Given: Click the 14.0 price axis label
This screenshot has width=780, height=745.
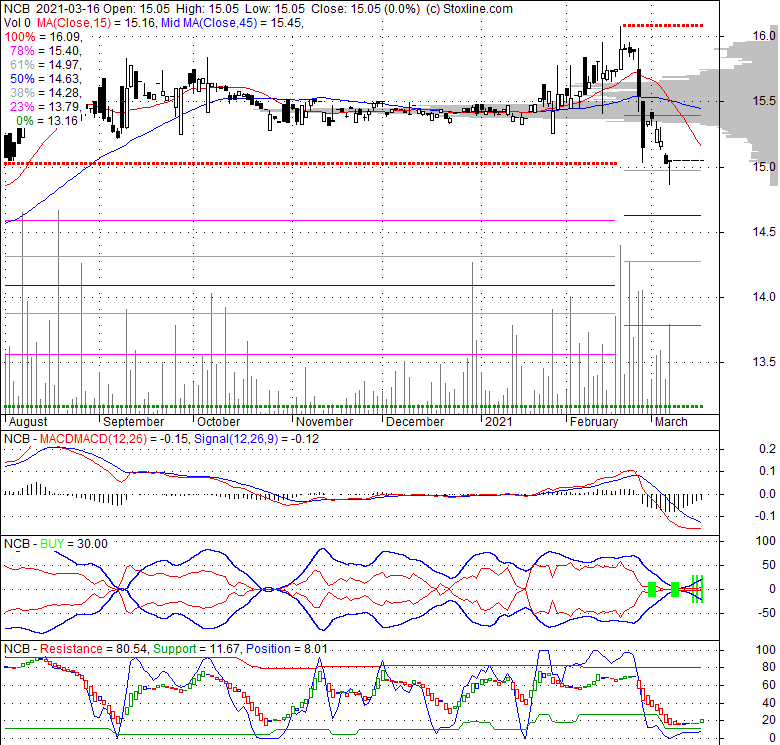Looking at the screenshot, I should pyautogui.click(x=764, y=297).
